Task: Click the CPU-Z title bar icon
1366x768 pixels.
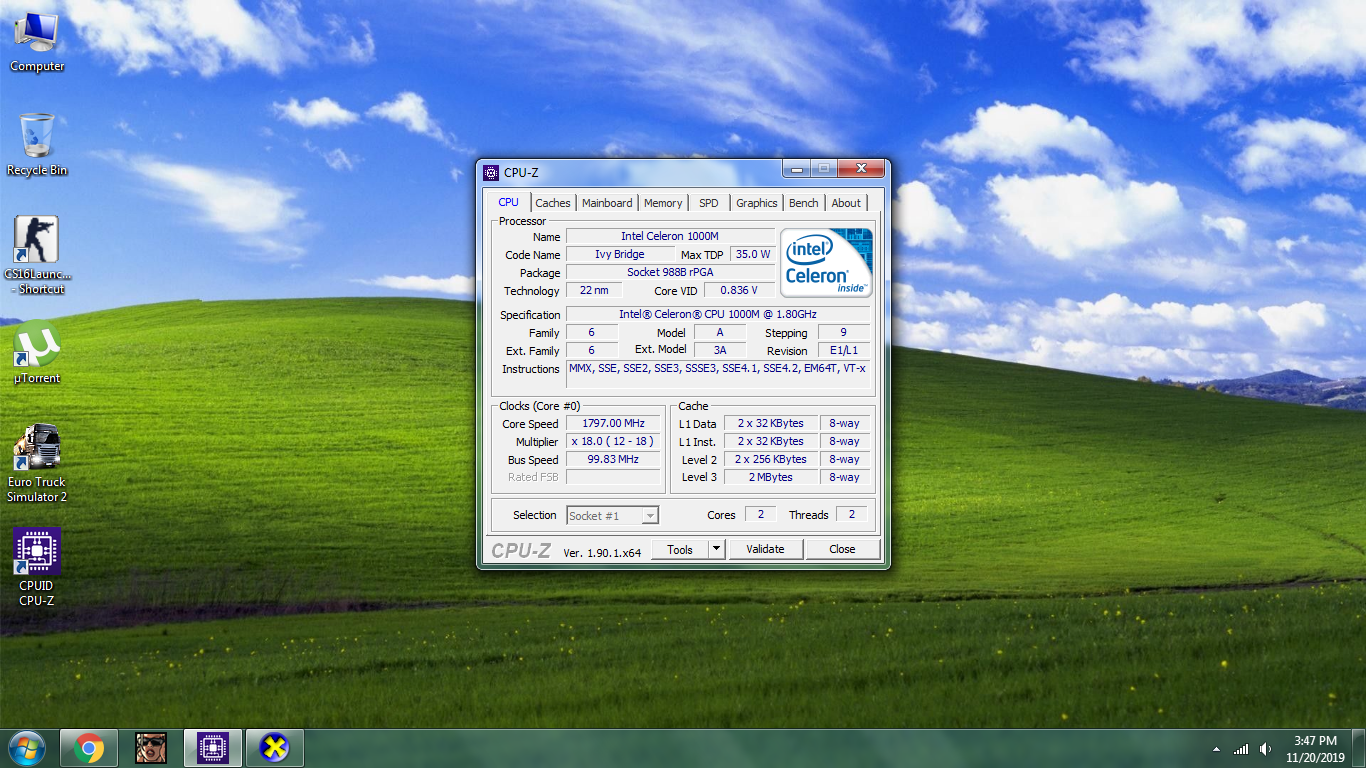Action: (x=491, y=173)
